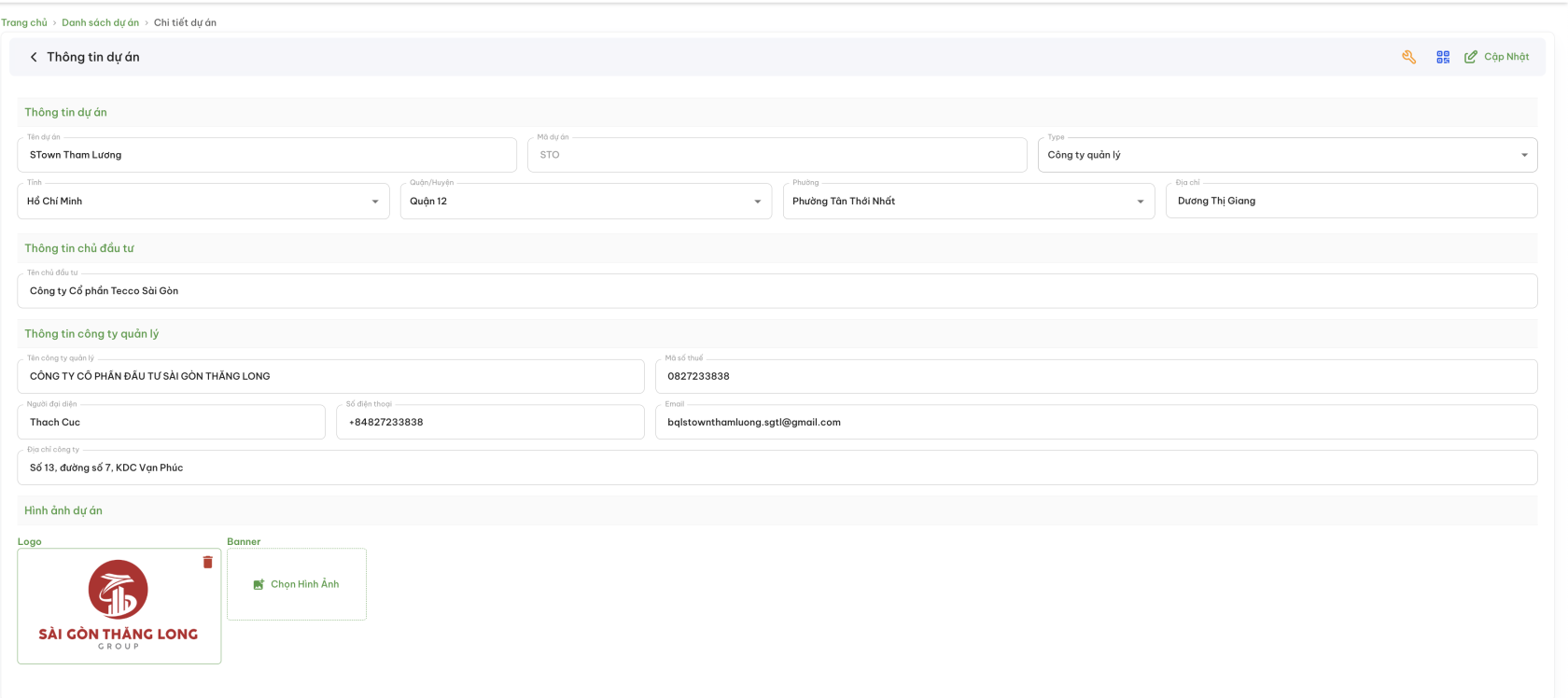Open the blue QR code icon
Screen dimensions: 1568x698
pyautogui.click(x=1443, y=57)
